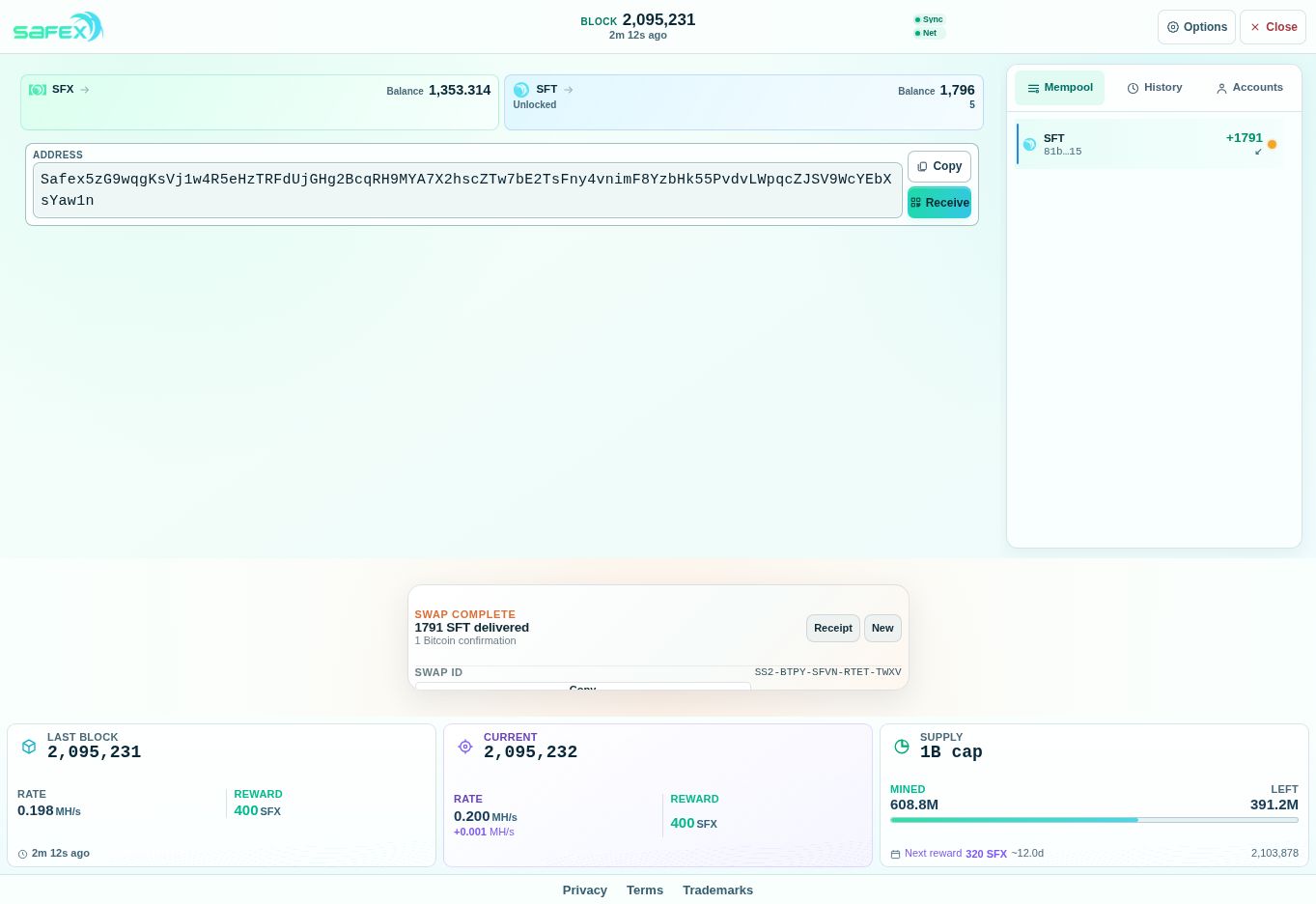Copy the wallet address
The height and width of the screenshot is (904, 1316).
(939, 166)
